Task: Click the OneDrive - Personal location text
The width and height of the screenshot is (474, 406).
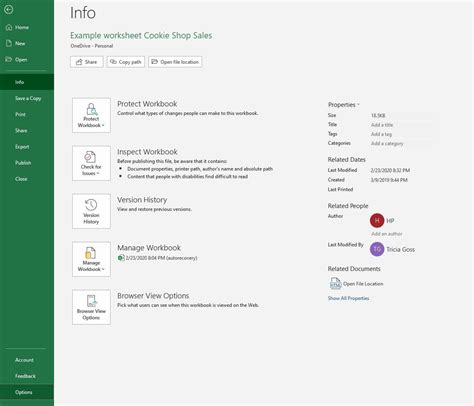Action: point(92,46)
